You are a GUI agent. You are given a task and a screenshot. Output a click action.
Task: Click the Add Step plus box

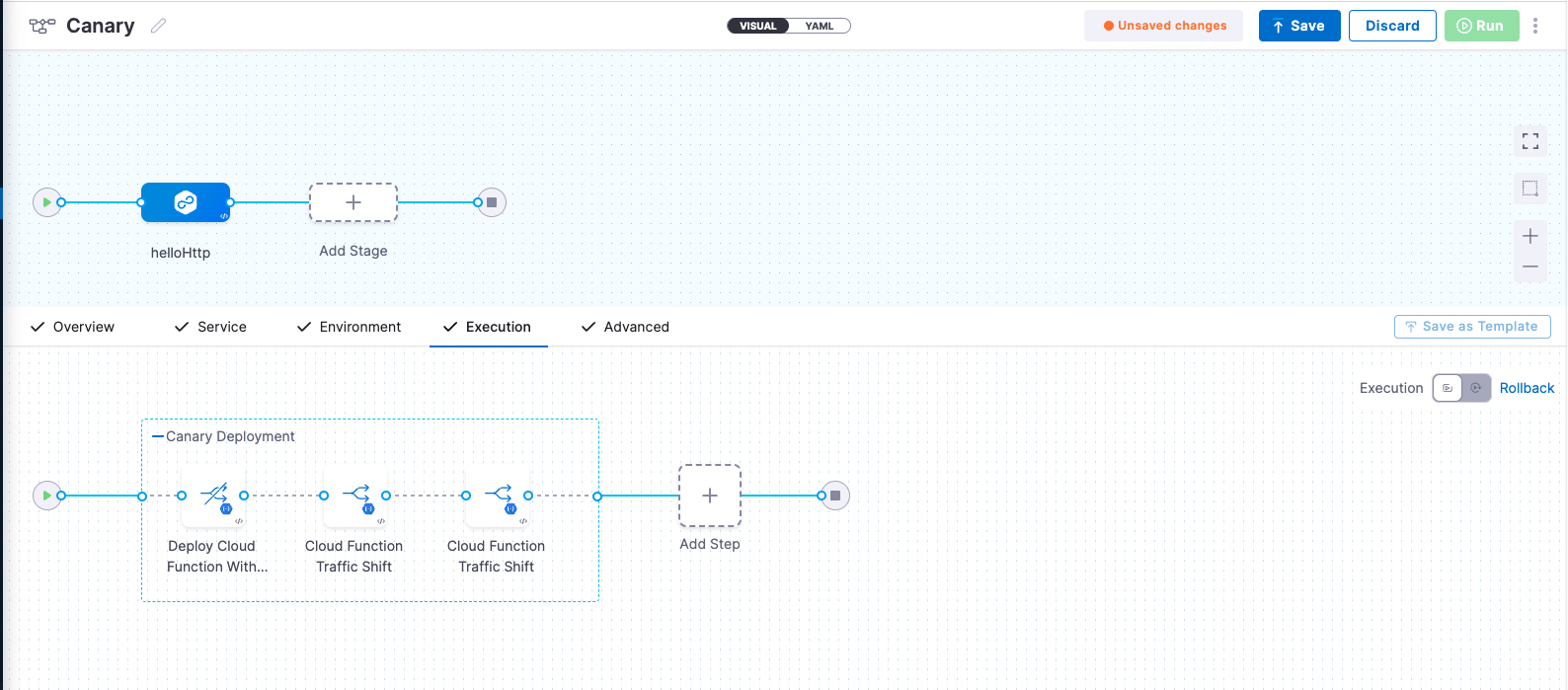[709, 496]
